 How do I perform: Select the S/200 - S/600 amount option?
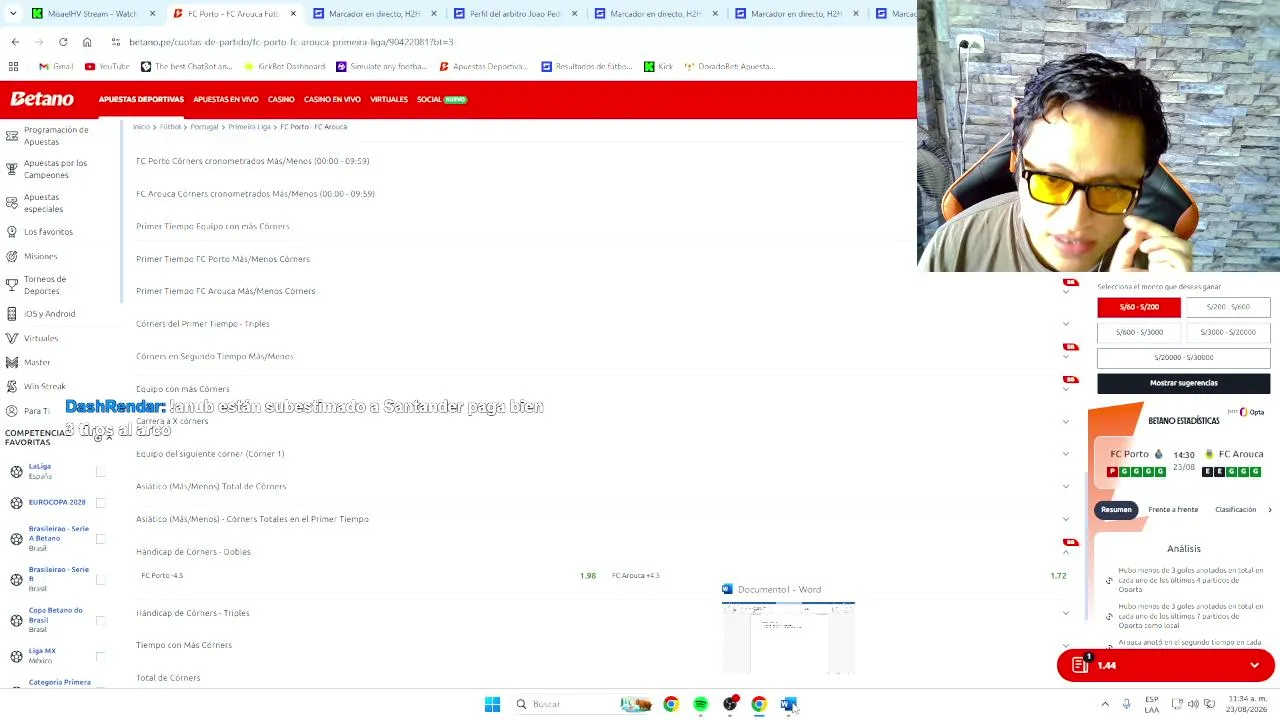click(x=1228, y=307)
